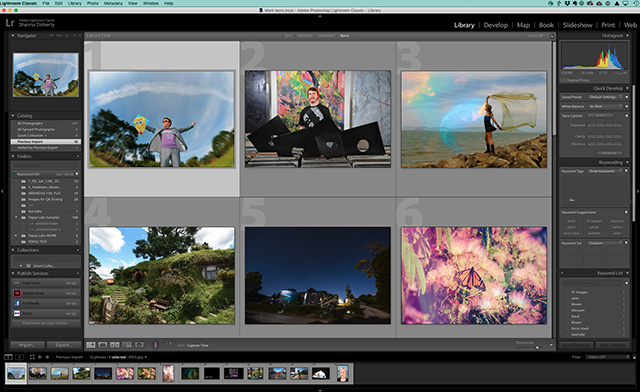Click the filmstrip grid shortcut icon
The width and height of the screenshot is (640, 392).
pos(32,357)
